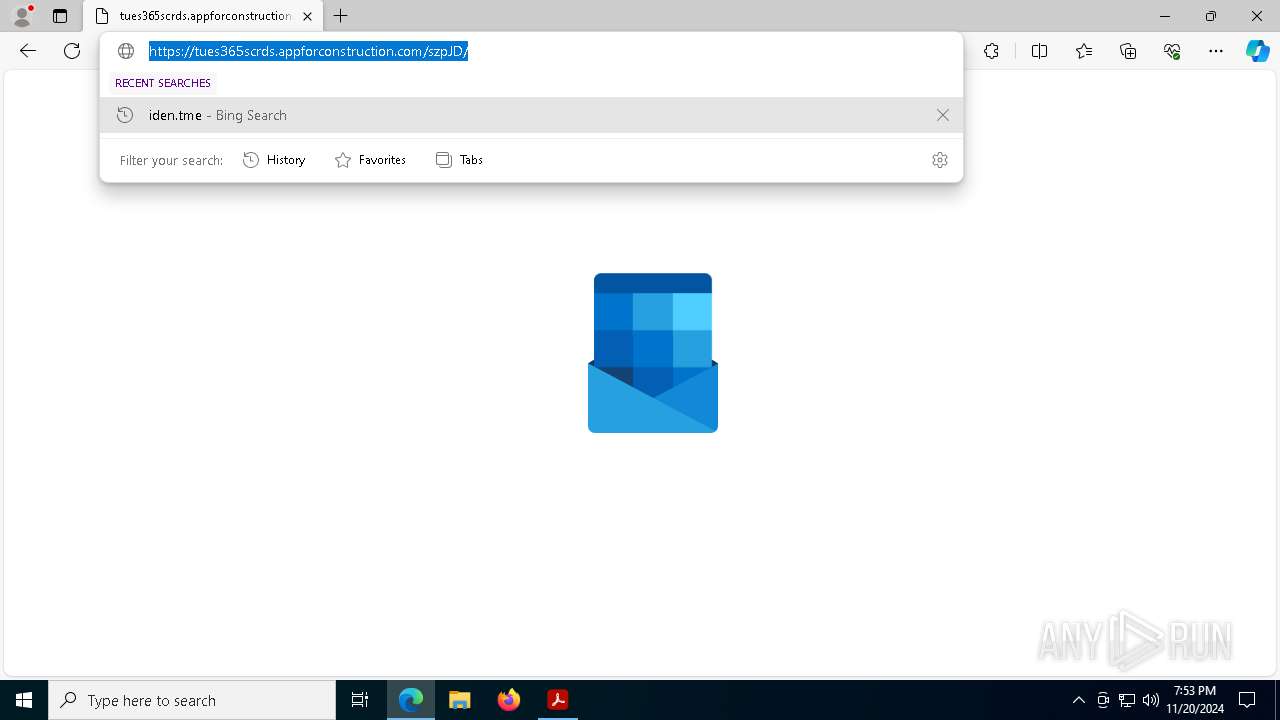Image resolution: width=1280 pixels, height=720 pixels.
Task: Filter search by History
Action: pos(274,160)
